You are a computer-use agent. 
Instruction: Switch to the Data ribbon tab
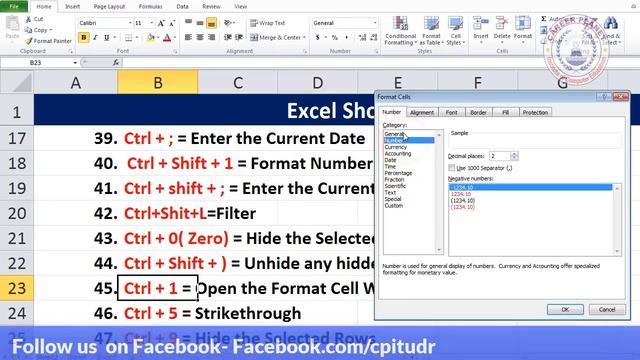182,7
